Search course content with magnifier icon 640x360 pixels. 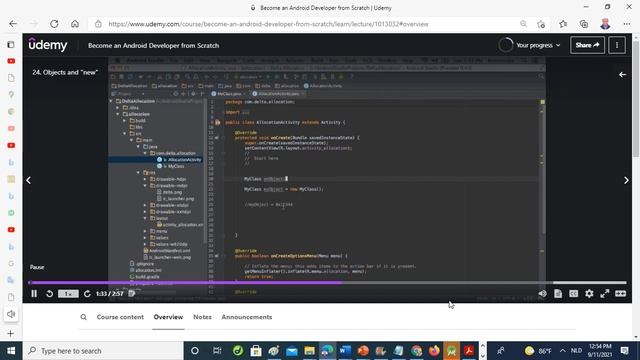84,317
